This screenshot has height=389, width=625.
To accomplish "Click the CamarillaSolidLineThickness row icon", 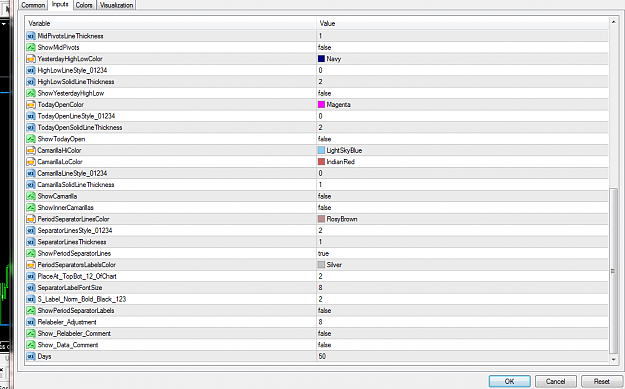I will 31,185.
